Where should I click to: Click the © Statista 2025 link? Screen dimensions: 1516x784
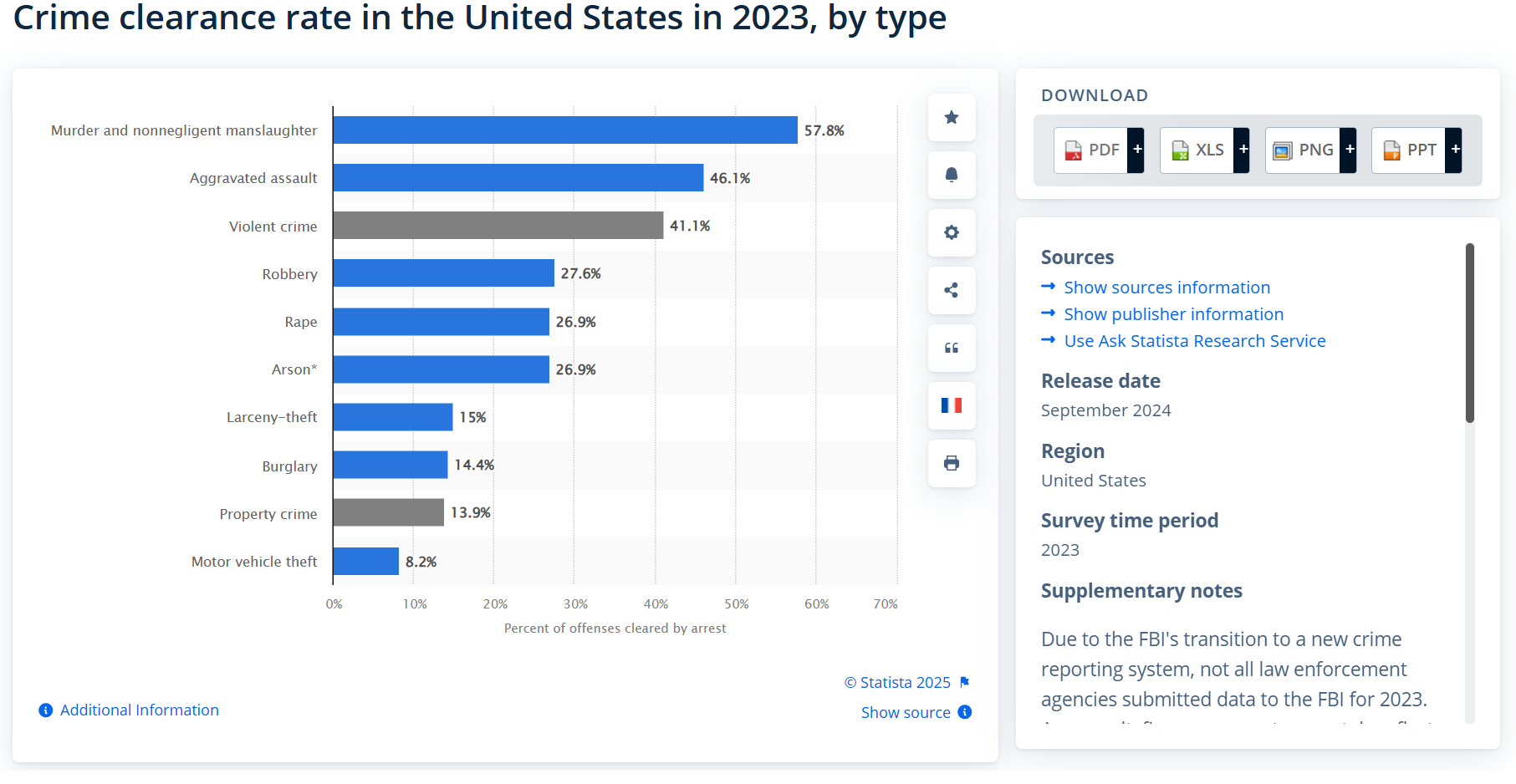897,682
